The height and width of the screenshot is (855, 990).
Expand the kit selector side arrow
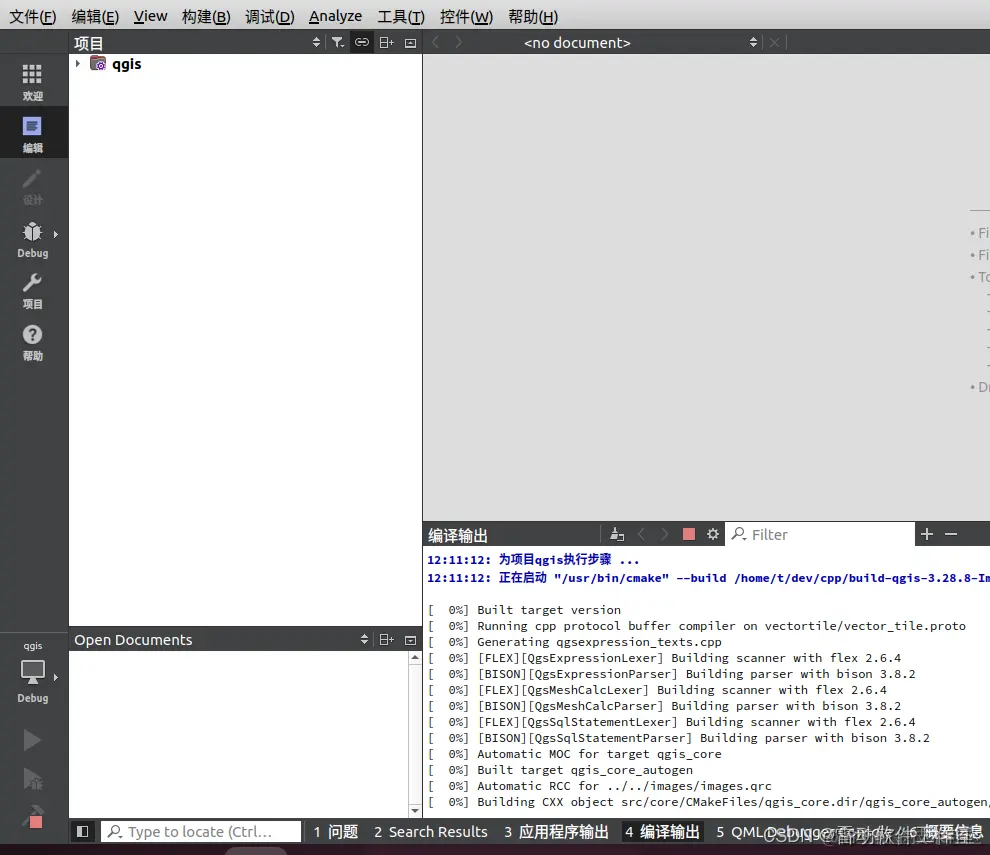tap(56, 677)
